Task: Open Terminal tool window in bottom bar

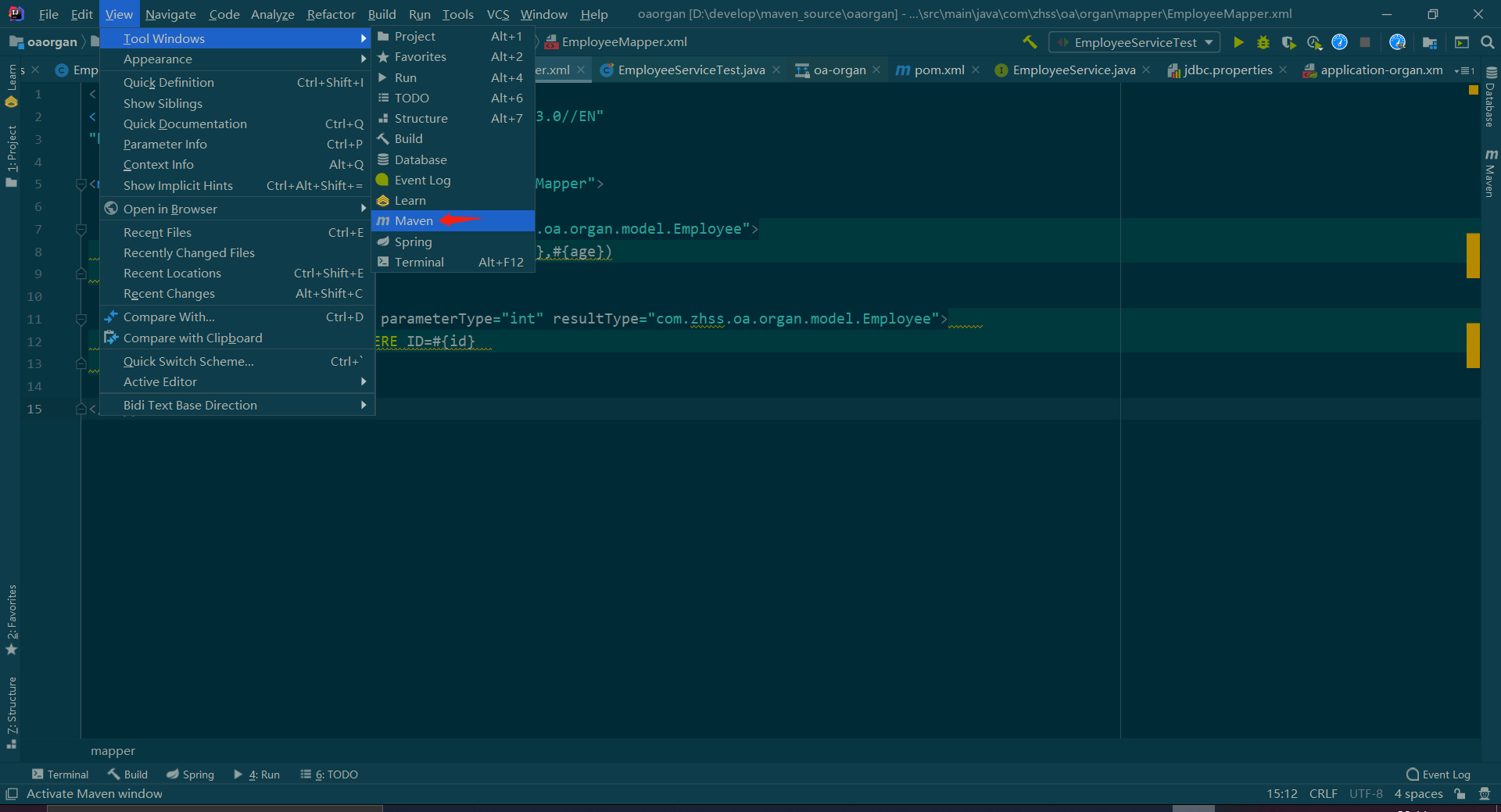Action: 60,774
